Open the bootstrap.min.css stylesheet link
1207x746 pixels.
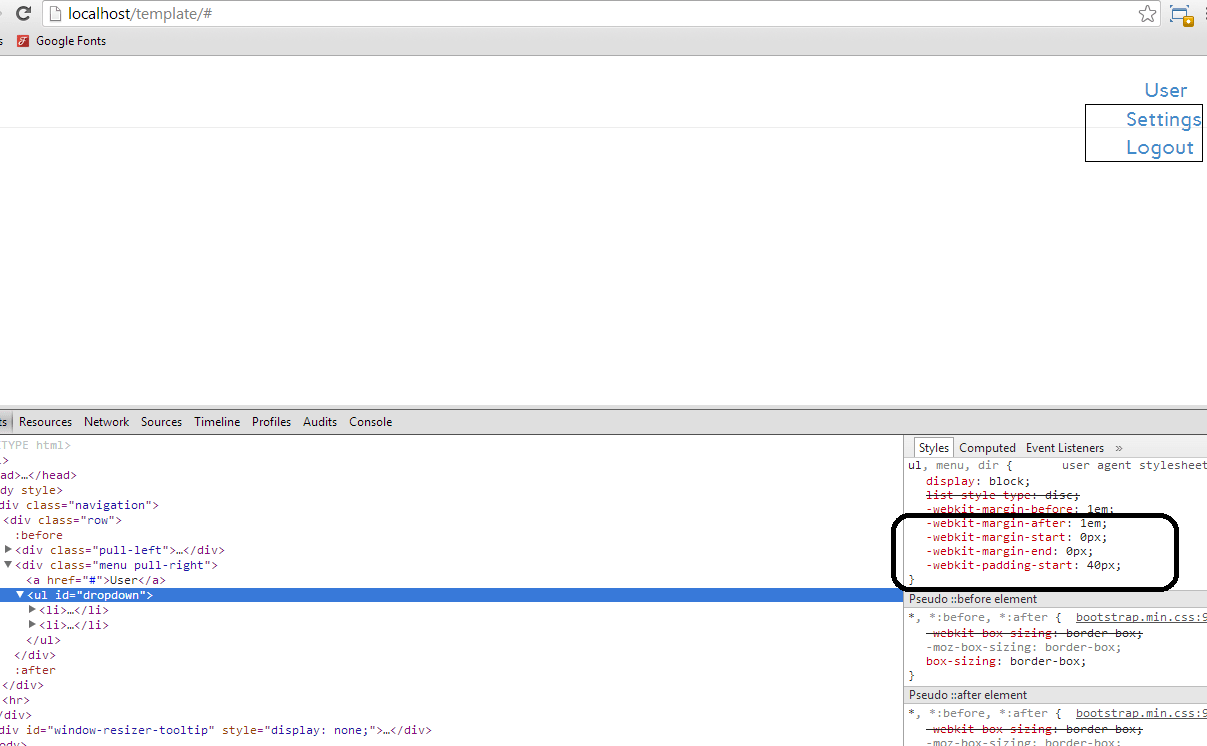coord(1139,617)
